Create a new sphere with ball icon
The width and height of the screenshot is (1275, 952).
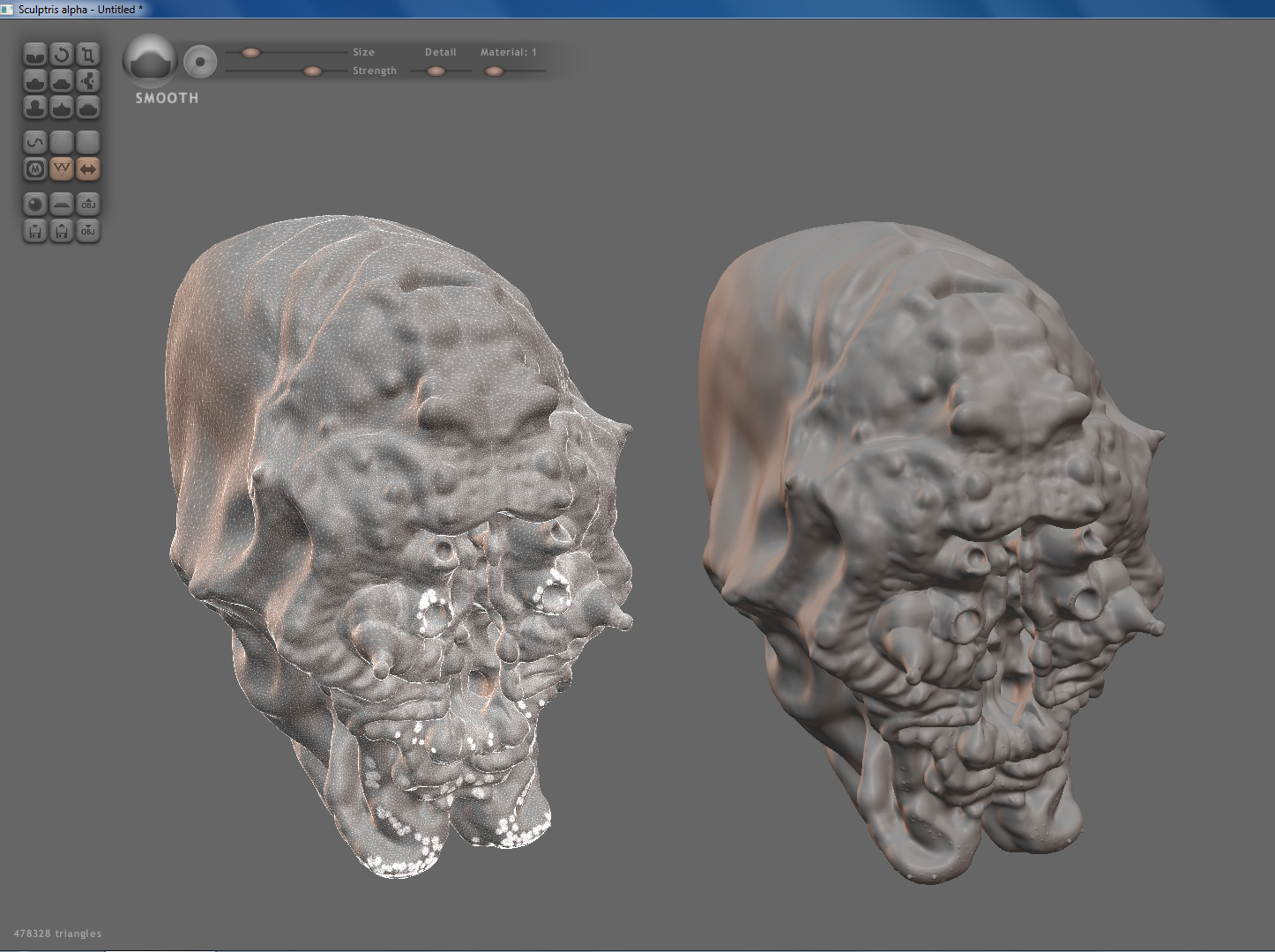tap(35, 205)
